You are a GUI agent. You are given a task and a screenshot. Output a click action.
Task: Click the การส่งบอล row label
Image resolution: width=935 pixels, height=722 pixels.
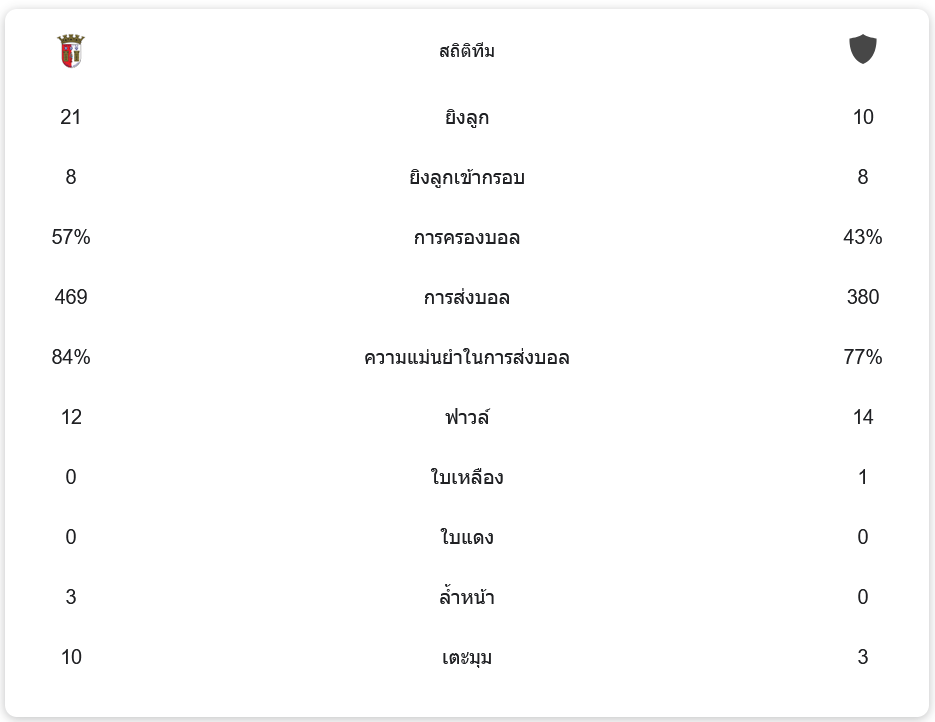coord(467,298)
